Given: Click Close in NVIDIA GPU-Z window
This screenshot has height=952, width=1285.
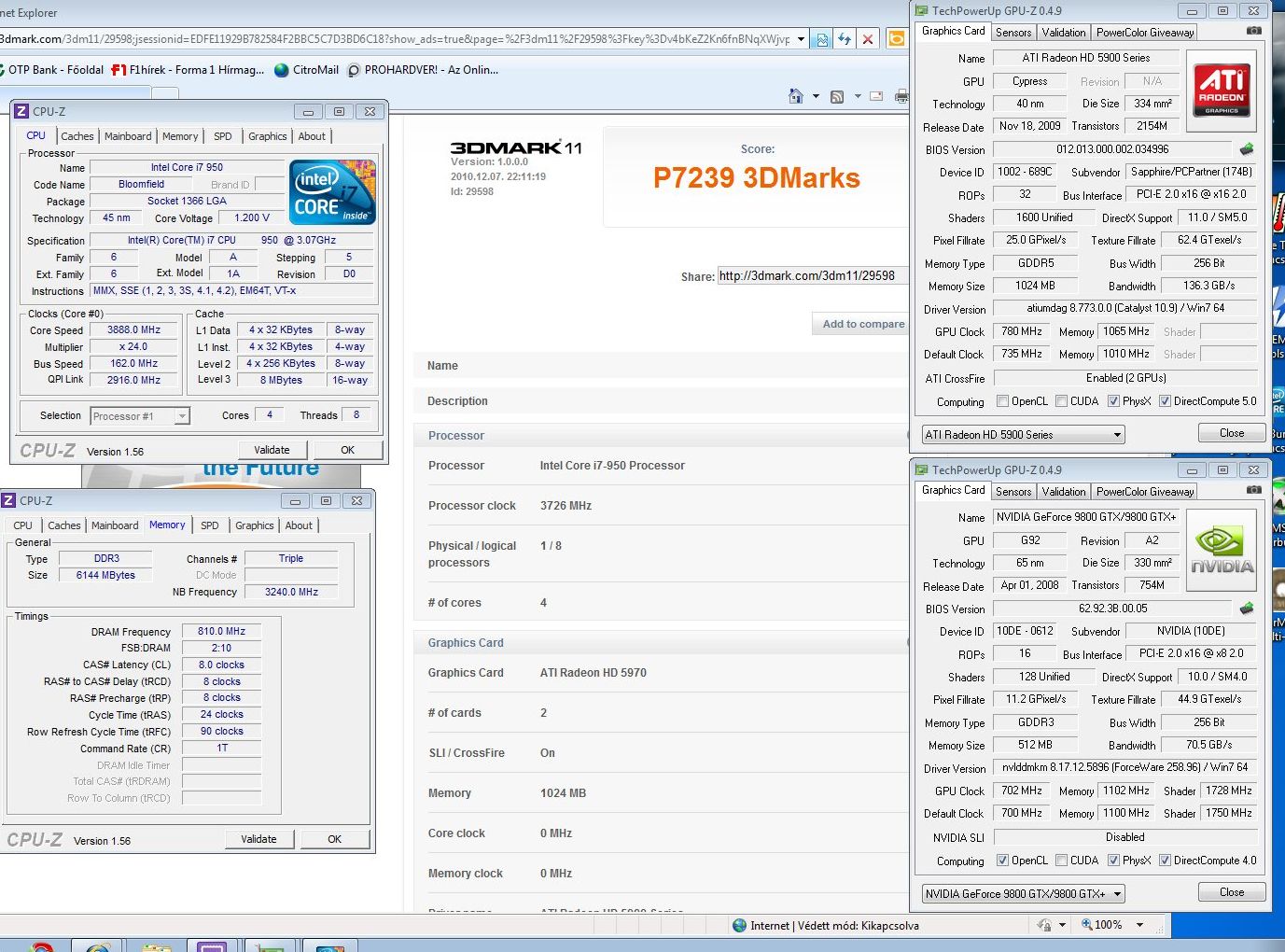Looking at the screenshot, I should tap(1232, 892).
